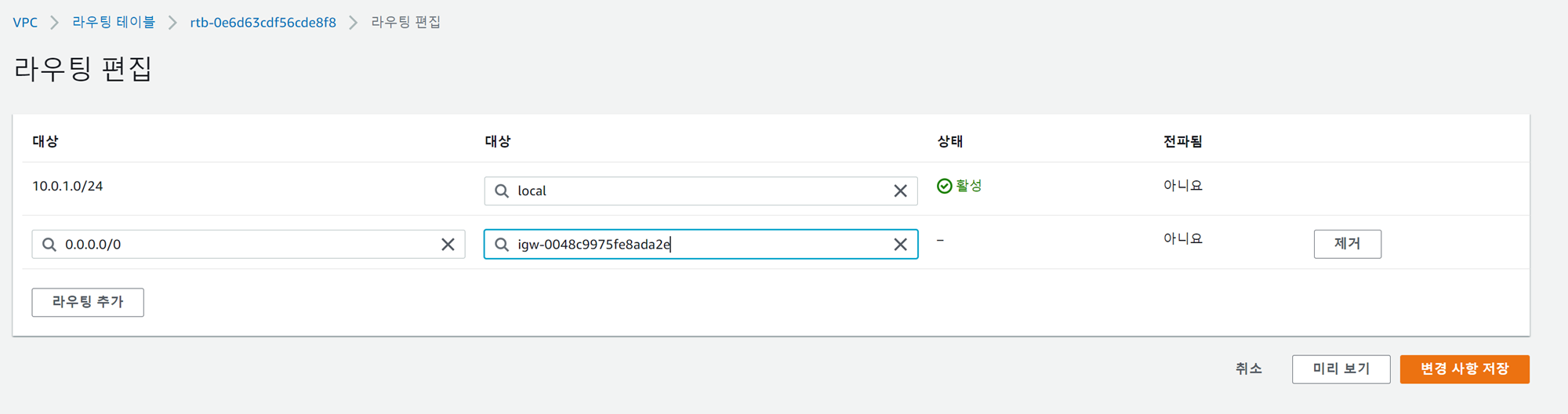Open the VPC breadcrumb link
This screenshot has width=1568, height=414.
(25, 23)
